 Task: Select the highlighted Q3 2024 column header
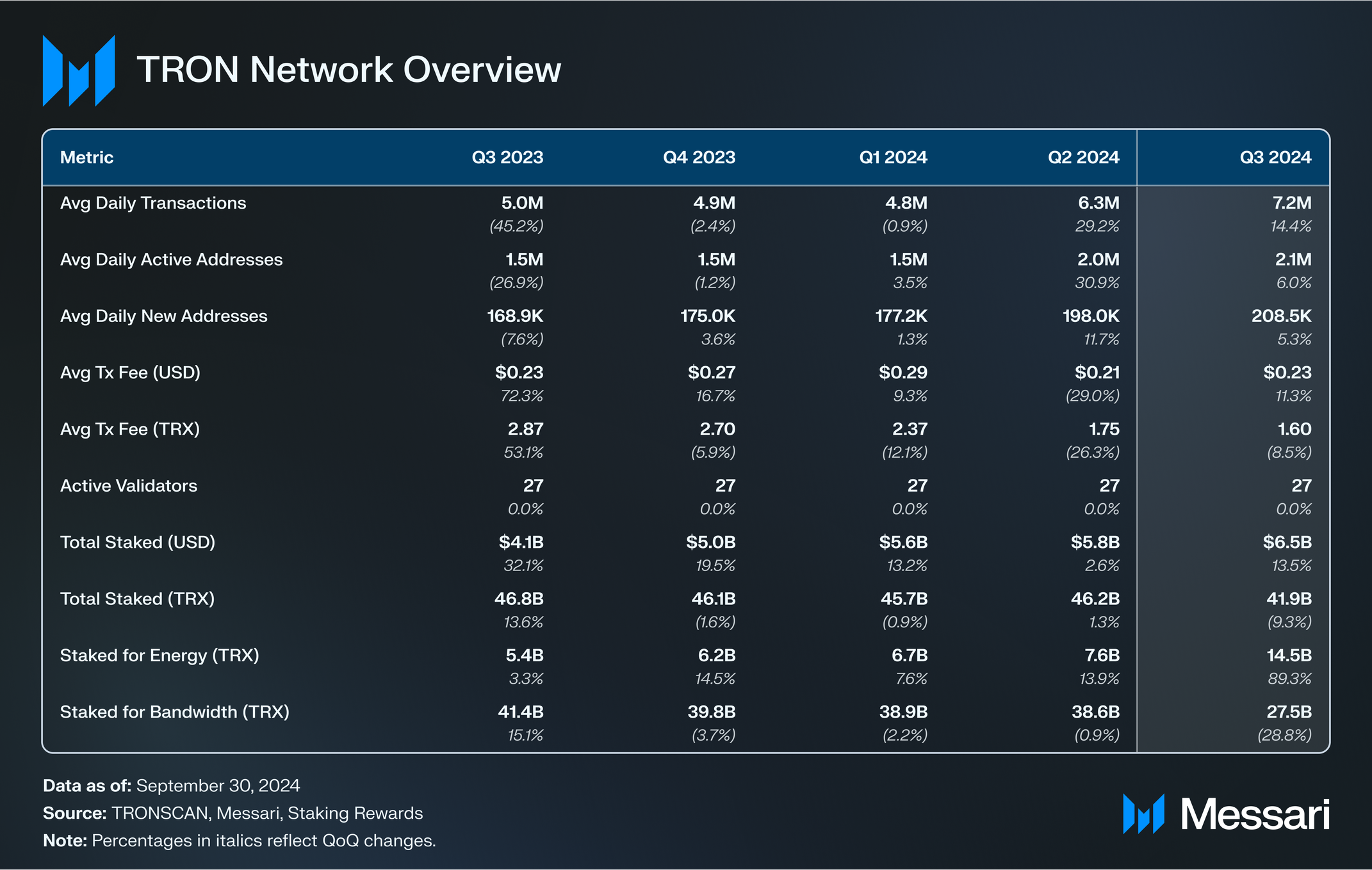(x=1275, y=157)
